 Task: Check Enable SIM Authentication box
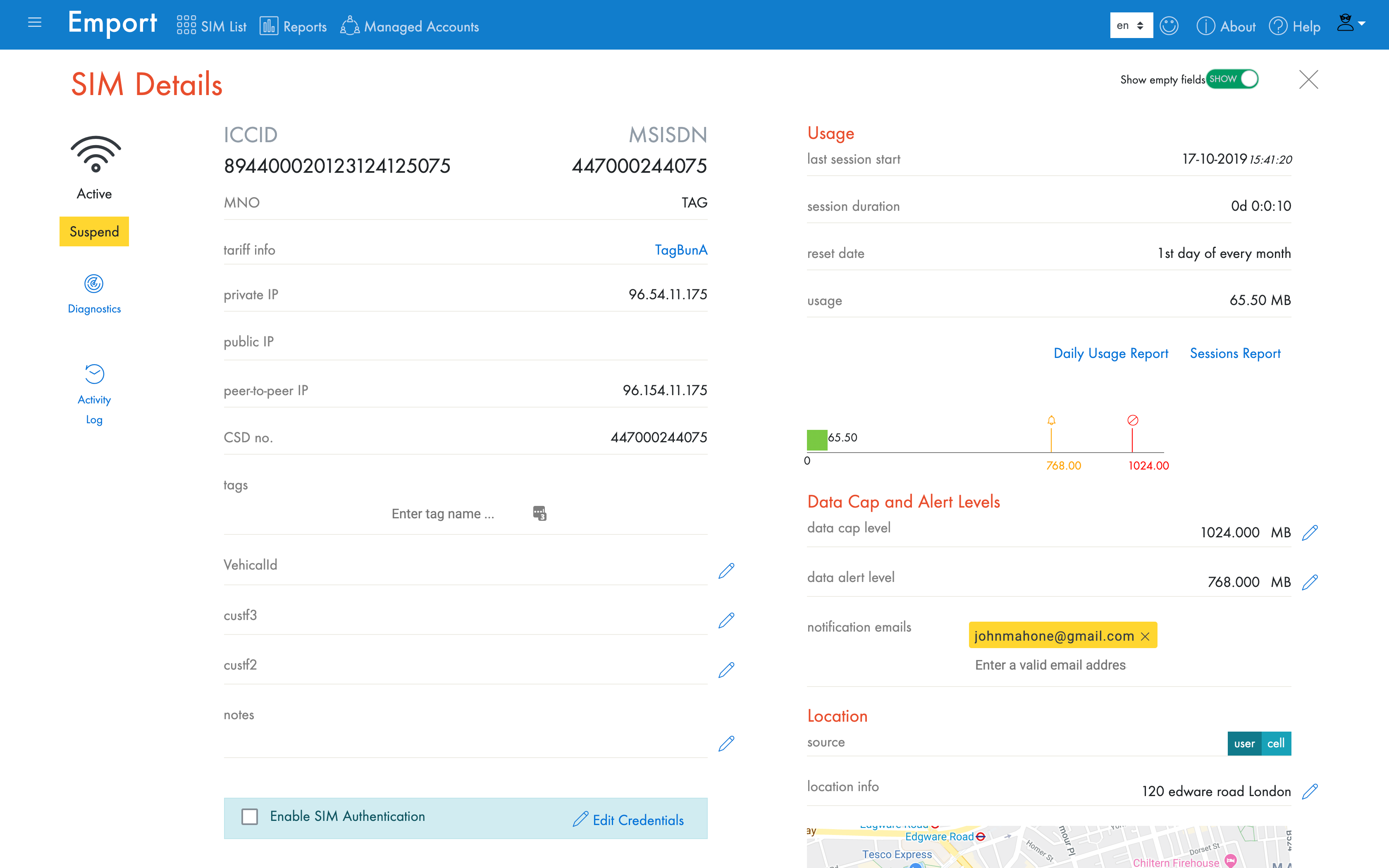(x=250, y=816)
